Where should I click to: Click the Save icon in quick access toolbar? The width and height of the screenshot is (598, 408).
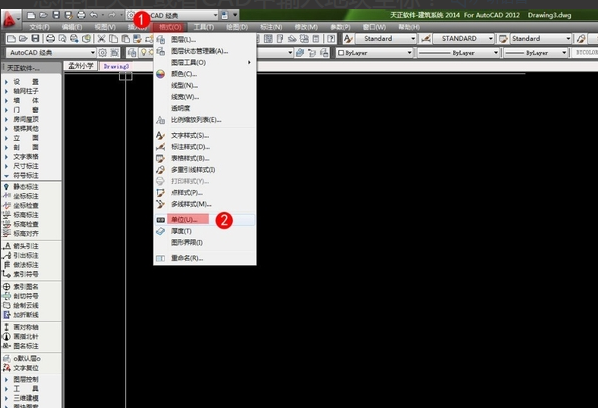tap(56, 15)
